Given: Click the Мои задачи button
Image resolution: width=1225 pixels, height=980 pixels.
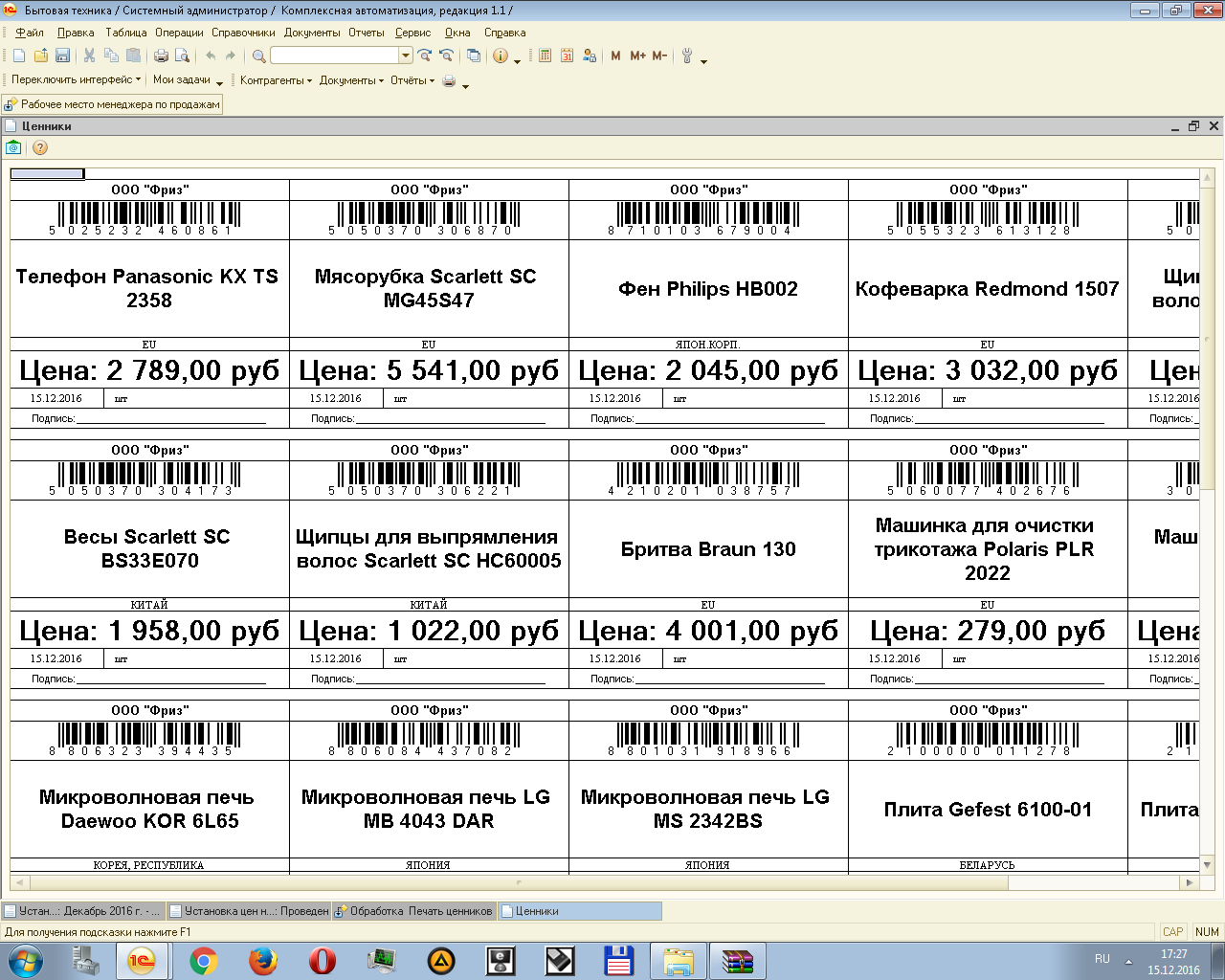Looking at the screenshot, I should (182, 80).
